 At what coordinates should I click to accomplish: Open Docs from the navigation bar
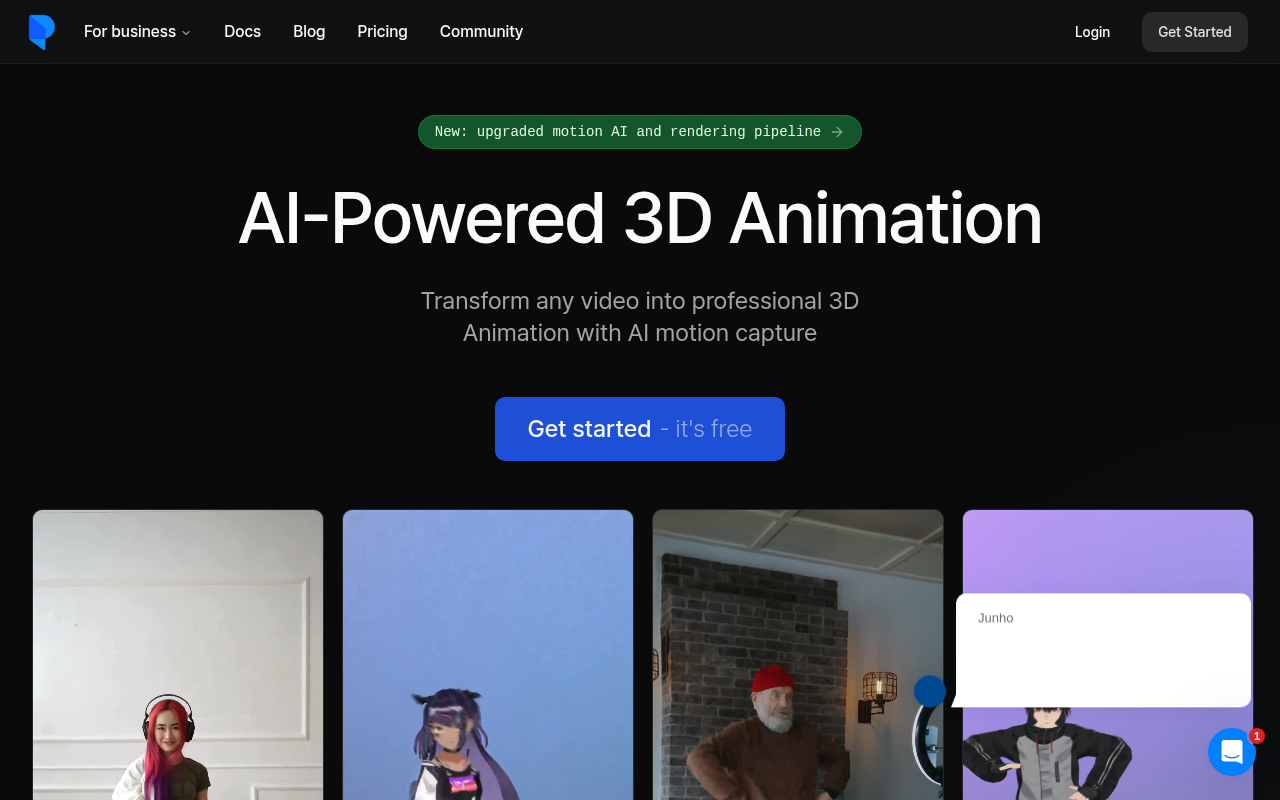[242, 31]
